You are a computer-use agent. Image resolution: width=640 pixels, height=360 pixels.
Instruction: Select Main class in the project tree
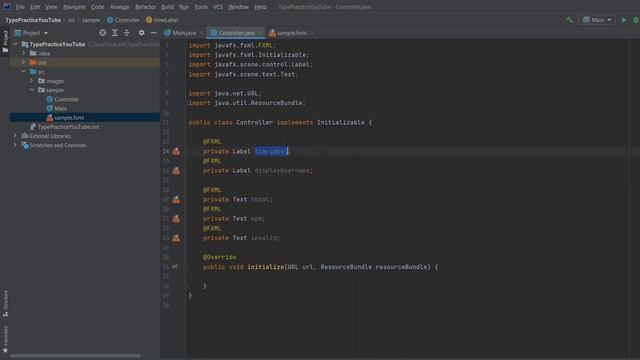coord(56,108)
